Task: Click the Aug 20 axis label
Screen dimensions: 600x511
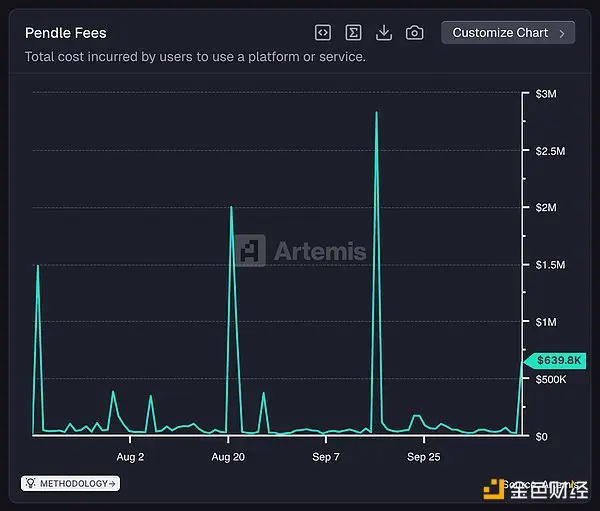Action: pos(228,457)
